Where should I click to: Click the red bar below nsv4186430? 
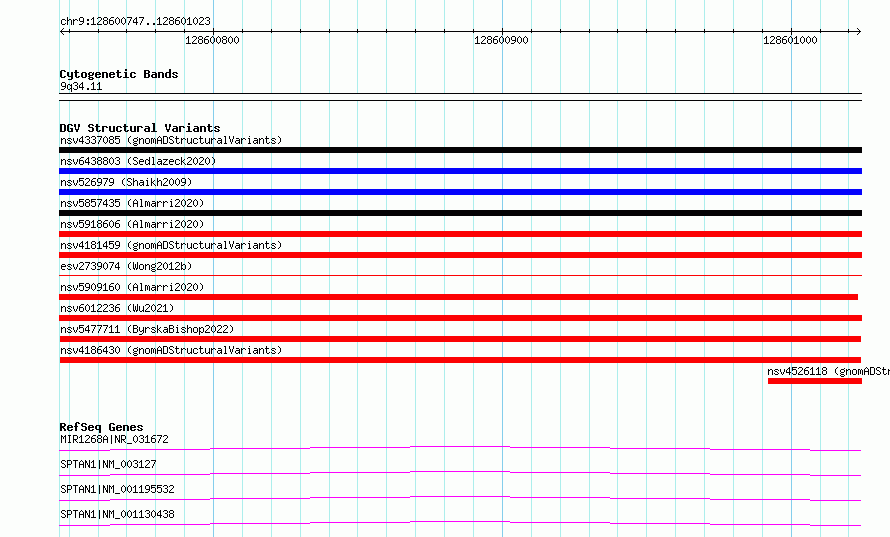[460, 360]
